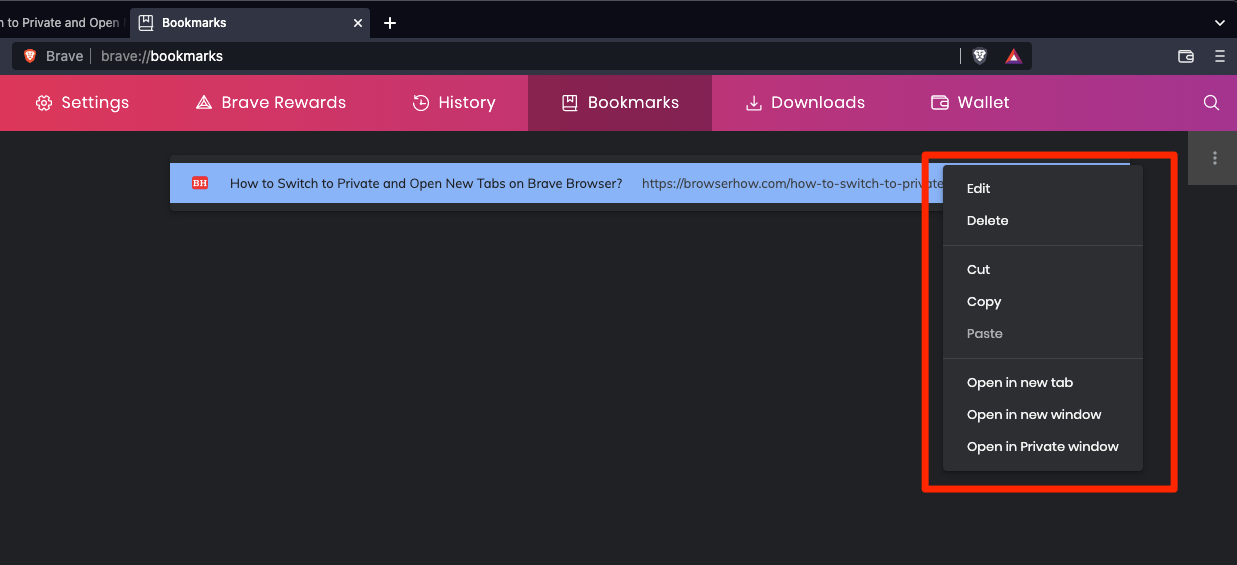Open the Brave Wallet icon in toolbar
This screenshot has width=1237, height=565.
tap(1186, 56)
